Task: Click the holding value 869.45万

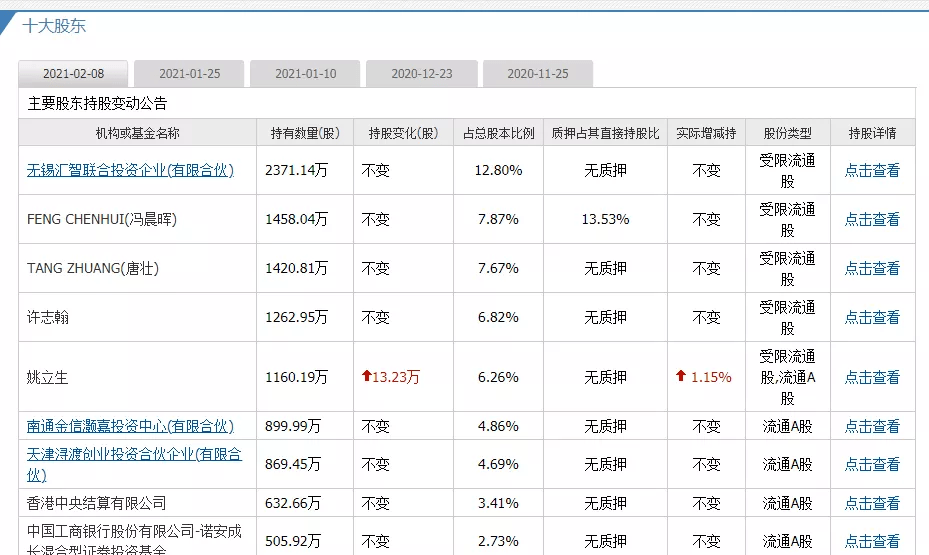Action: [293, 464]
